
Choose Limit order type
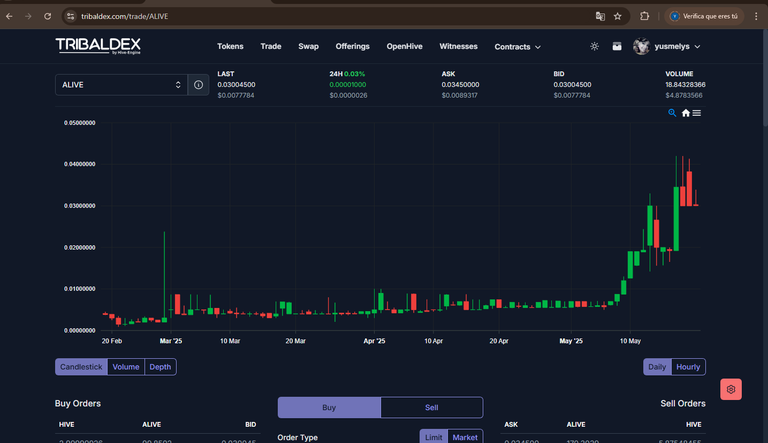pos(433,437)
